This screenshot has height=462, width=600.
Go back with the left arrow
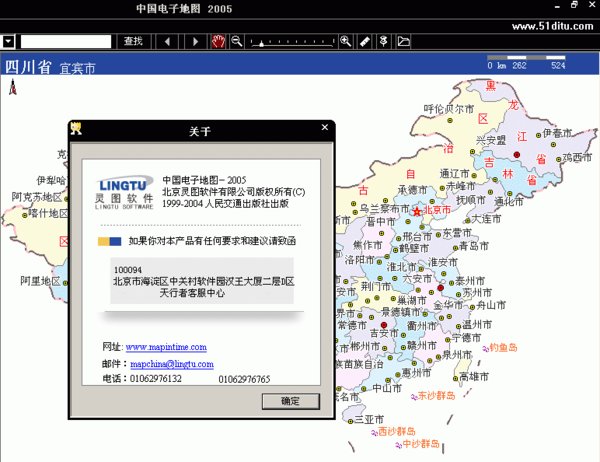[x=168, y=41]
